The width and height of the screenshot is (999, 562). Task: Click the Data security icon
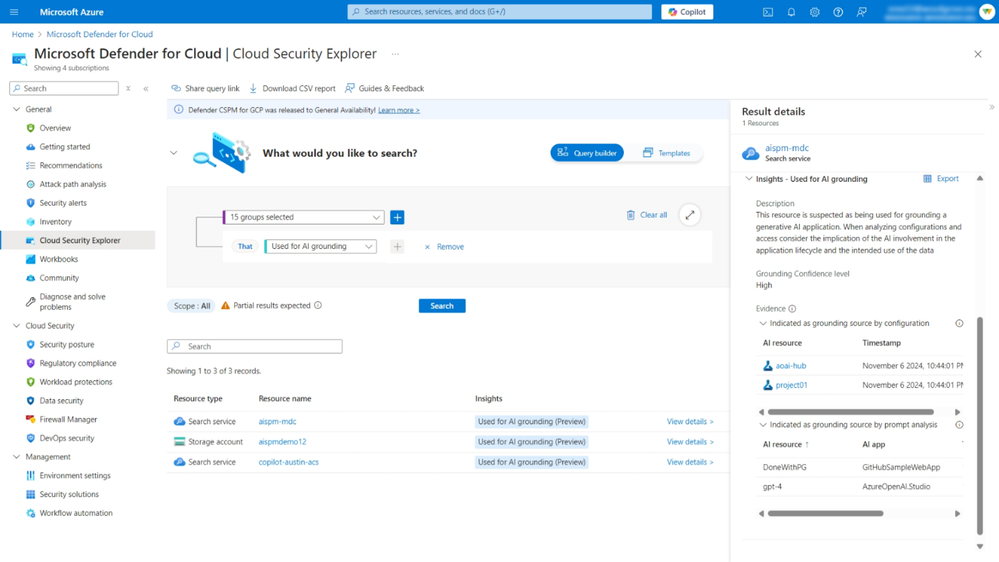pyautogui.click(x=30, y=401)
